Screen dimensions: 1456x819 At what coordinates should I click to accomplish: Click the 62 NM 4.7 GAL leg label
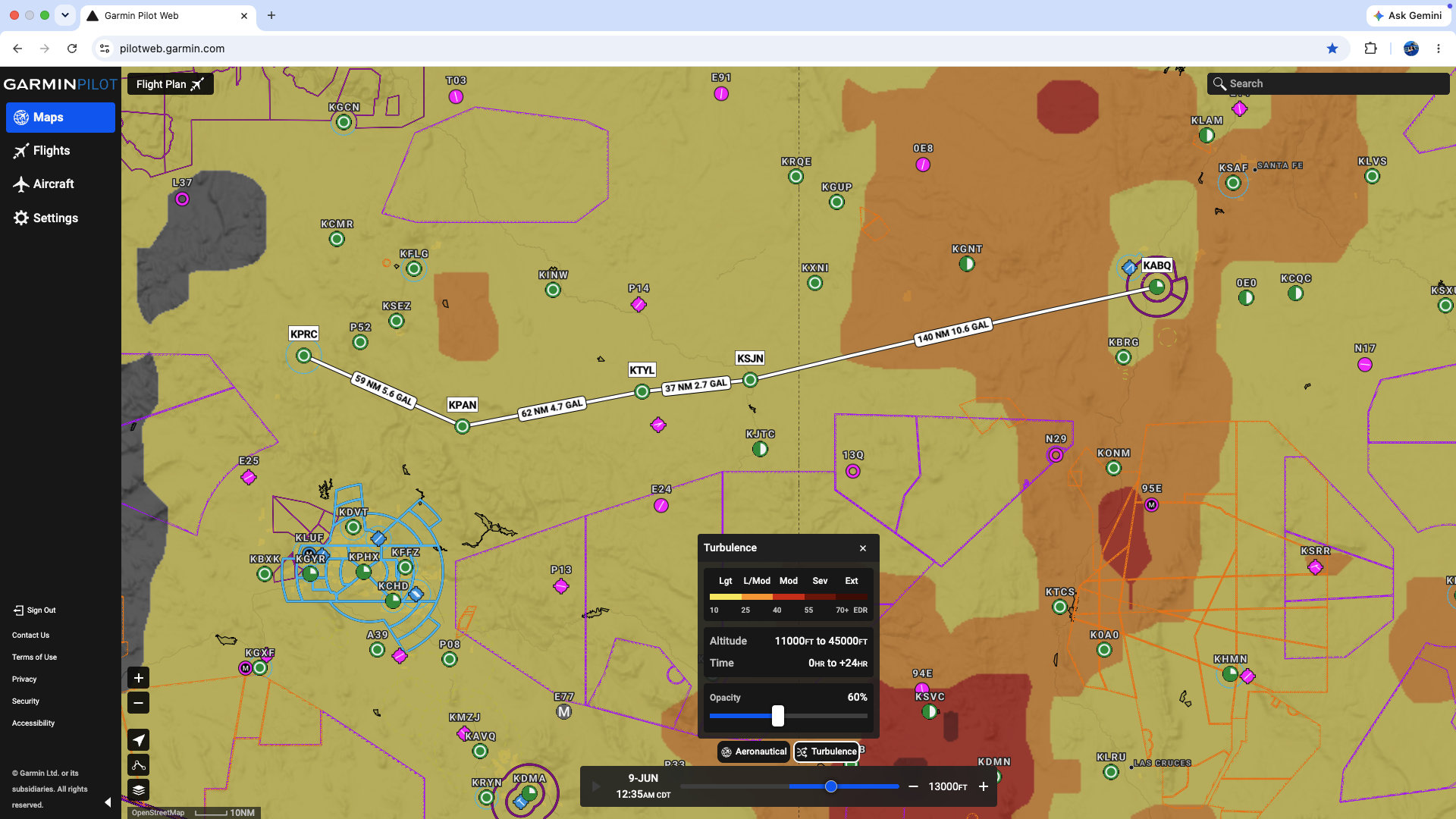552,408
